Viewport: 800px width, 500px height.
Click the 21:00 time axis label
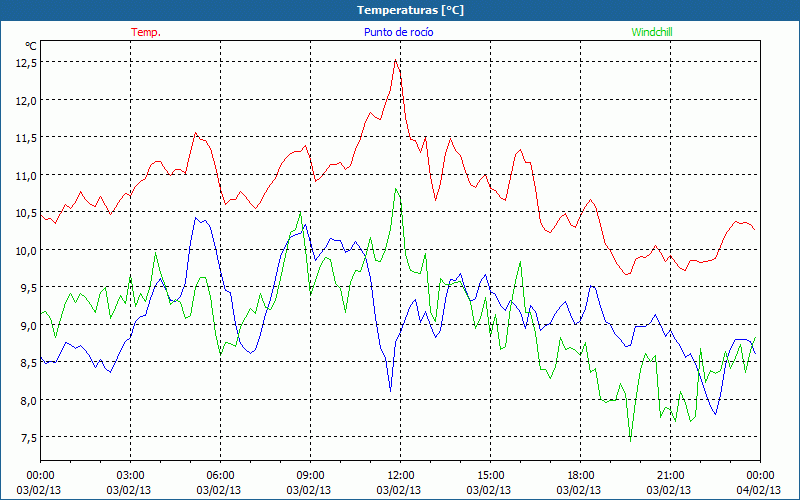coord(670,476)
